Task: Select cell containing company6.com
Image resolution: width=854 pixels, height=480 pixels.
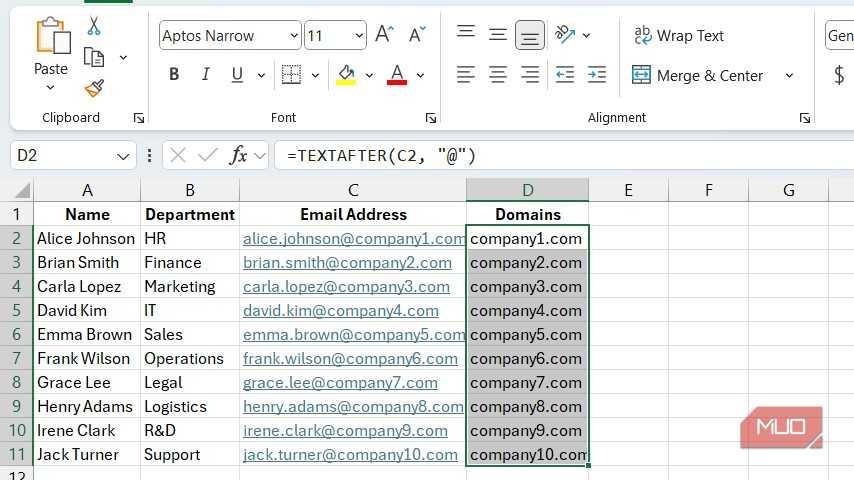Action: click(x=527, y=359)
